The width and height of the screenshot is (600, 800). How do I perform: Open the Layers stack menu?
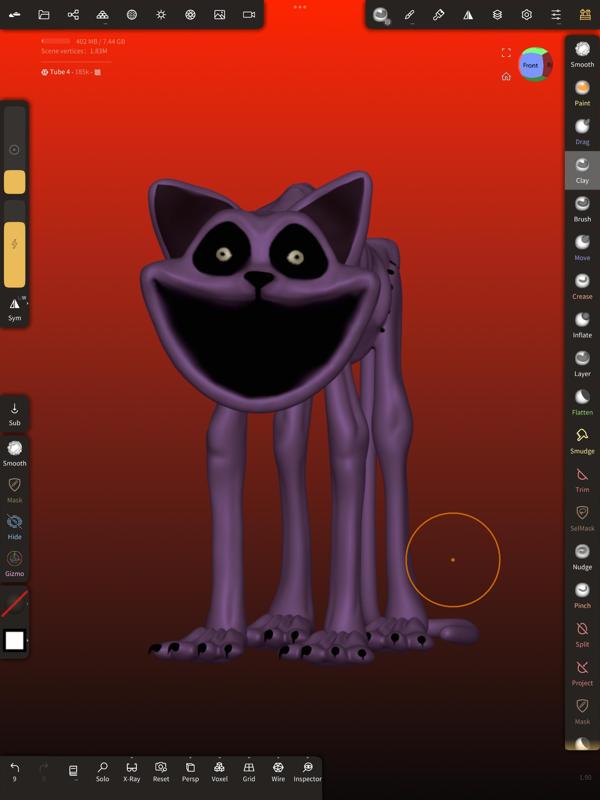tap(497, 15)
